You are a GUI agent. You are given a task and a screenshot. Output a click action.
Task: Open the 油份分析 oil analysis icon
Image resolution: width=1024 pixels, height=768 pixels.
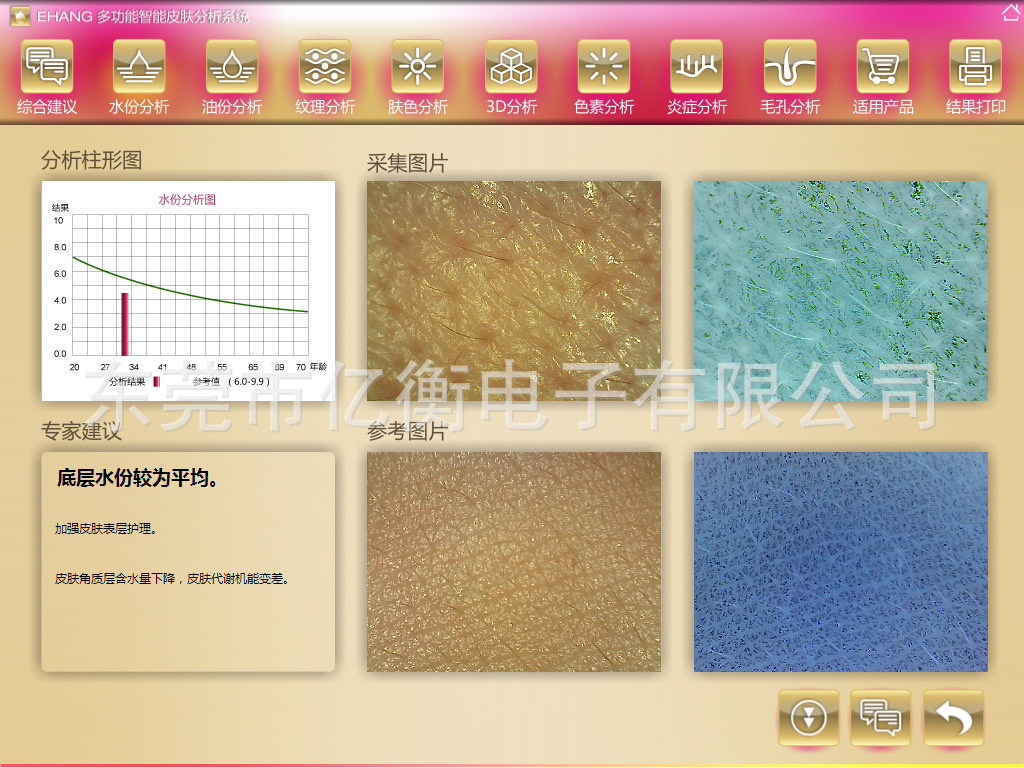[x=232, y=67]
